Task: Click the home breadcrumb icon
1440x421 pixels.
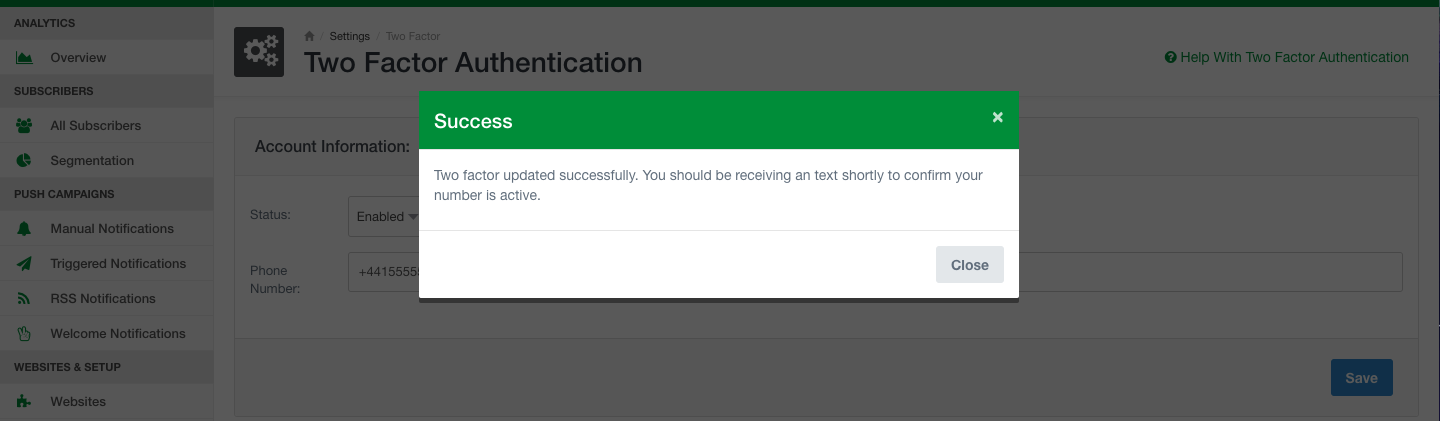Action: click(x=310, y=37)
